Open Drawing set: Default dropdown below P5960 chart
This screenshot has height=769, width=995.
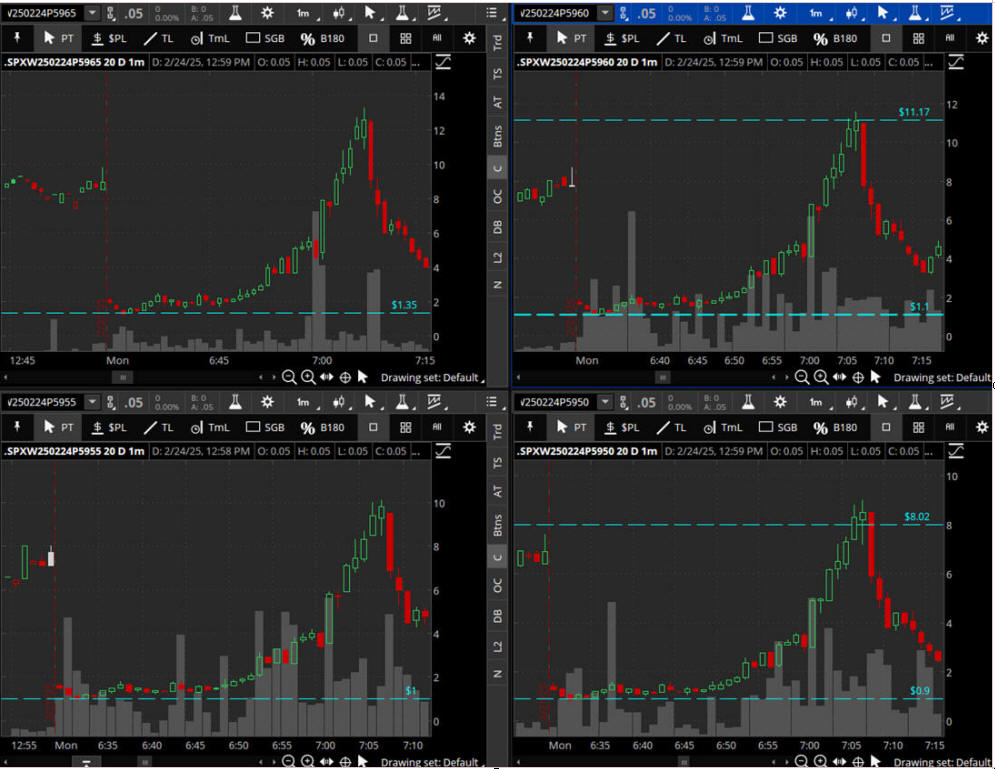(x=942, y=378)
